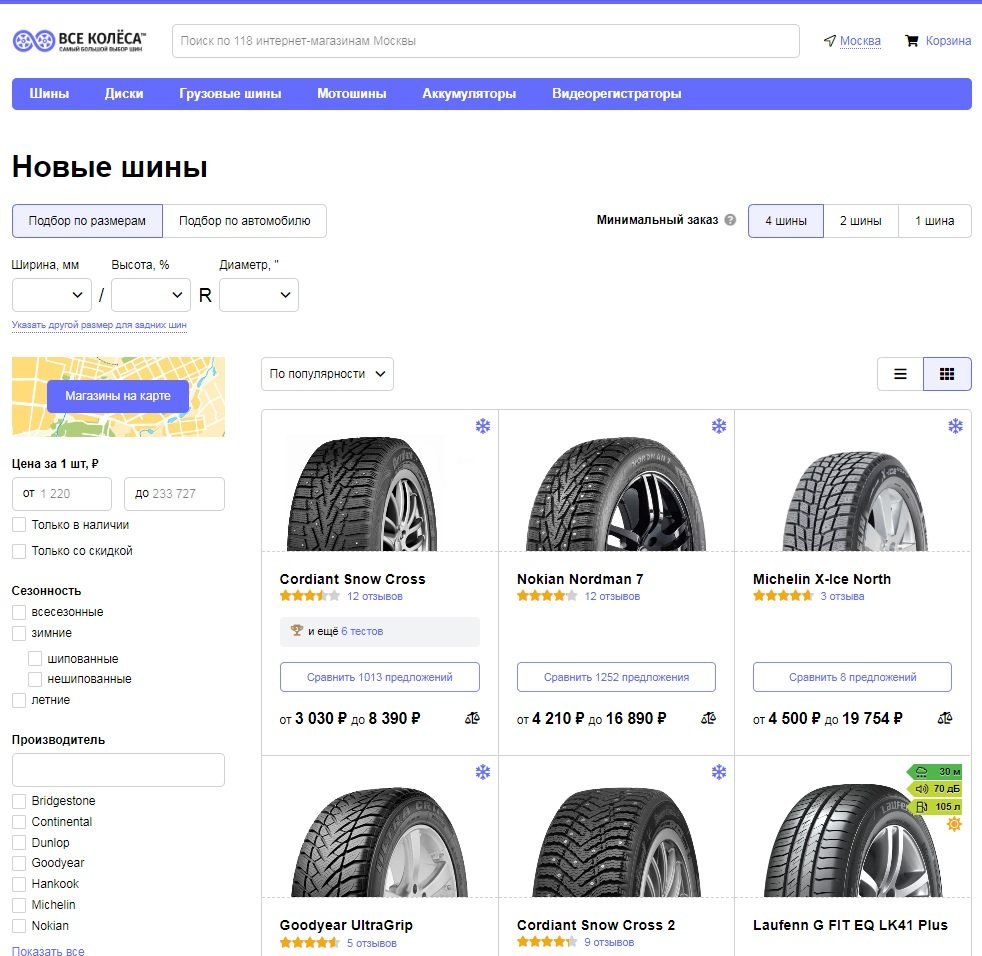Viewport: 982px width, 956px height.
Task: Open the Диаметр diameter dropdown
Action: pos(259,295)
